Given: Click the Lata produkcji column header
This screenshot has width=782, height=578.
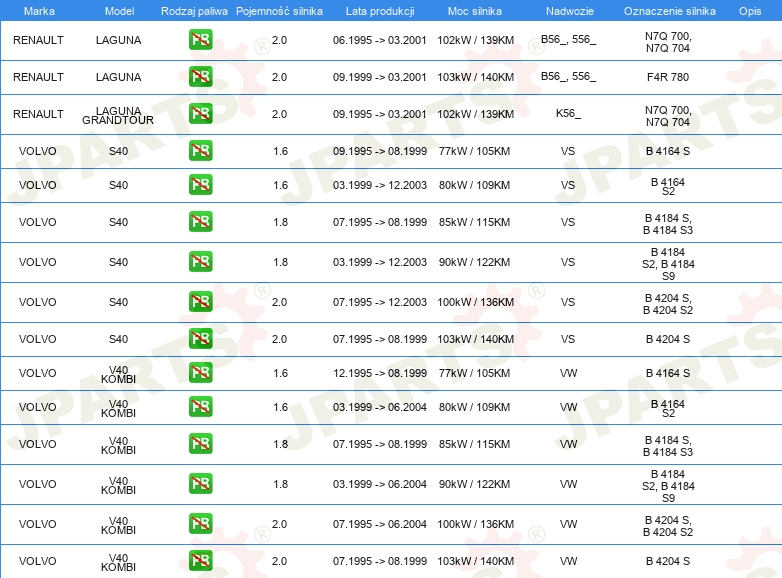Looking at the screenshot, I should (x=380, y=11).
